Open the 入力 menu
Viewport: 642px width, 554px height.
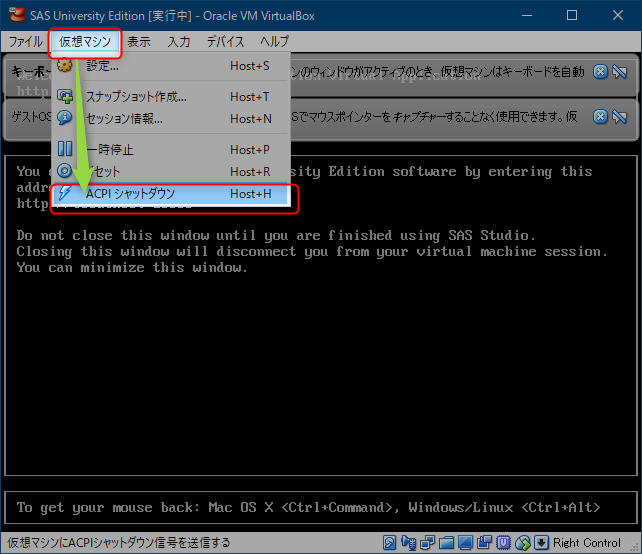coord(179,41)
